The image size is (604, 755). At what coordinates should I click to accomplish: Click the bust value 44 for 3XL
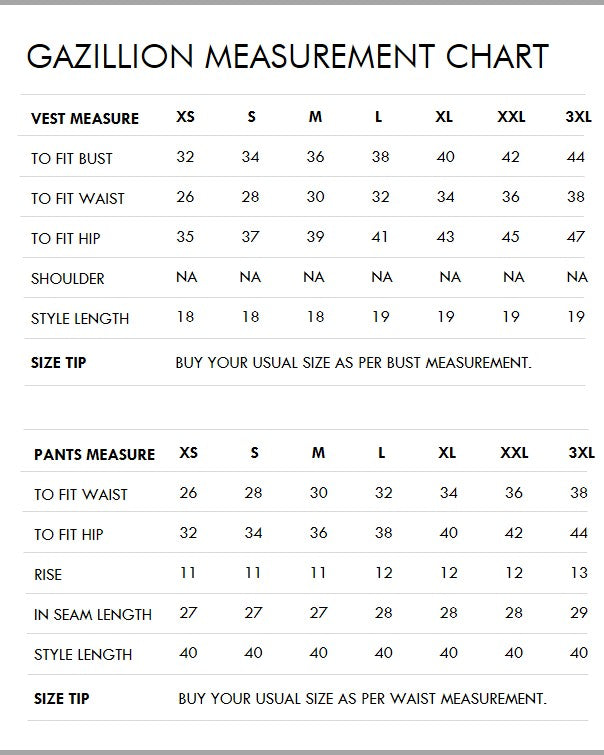tap(576, 157)
